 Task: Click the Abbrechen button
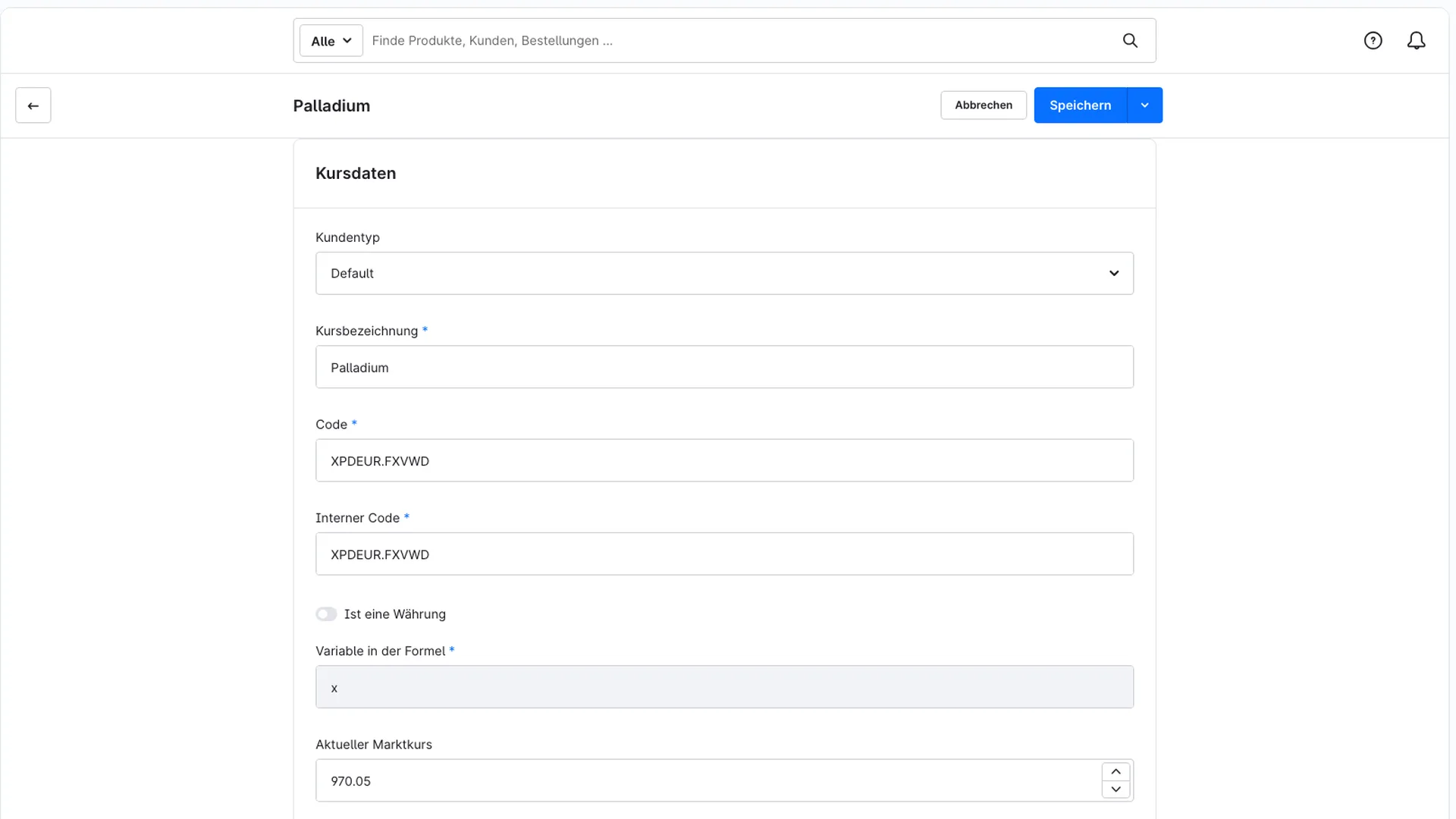point(984,105)
